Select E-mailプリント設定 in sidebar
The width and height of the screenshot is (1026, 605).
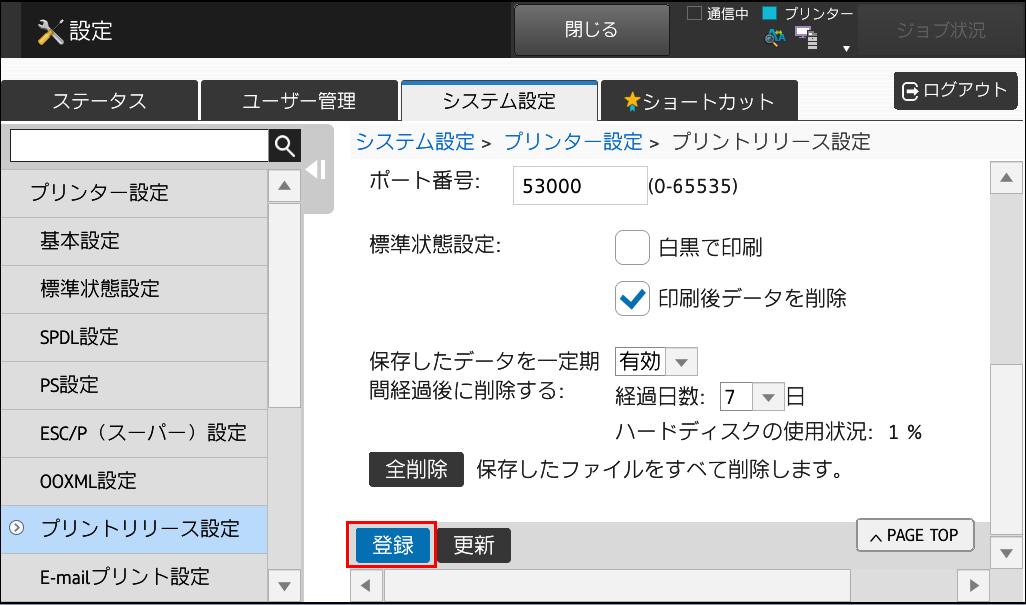tap(134, 577)
